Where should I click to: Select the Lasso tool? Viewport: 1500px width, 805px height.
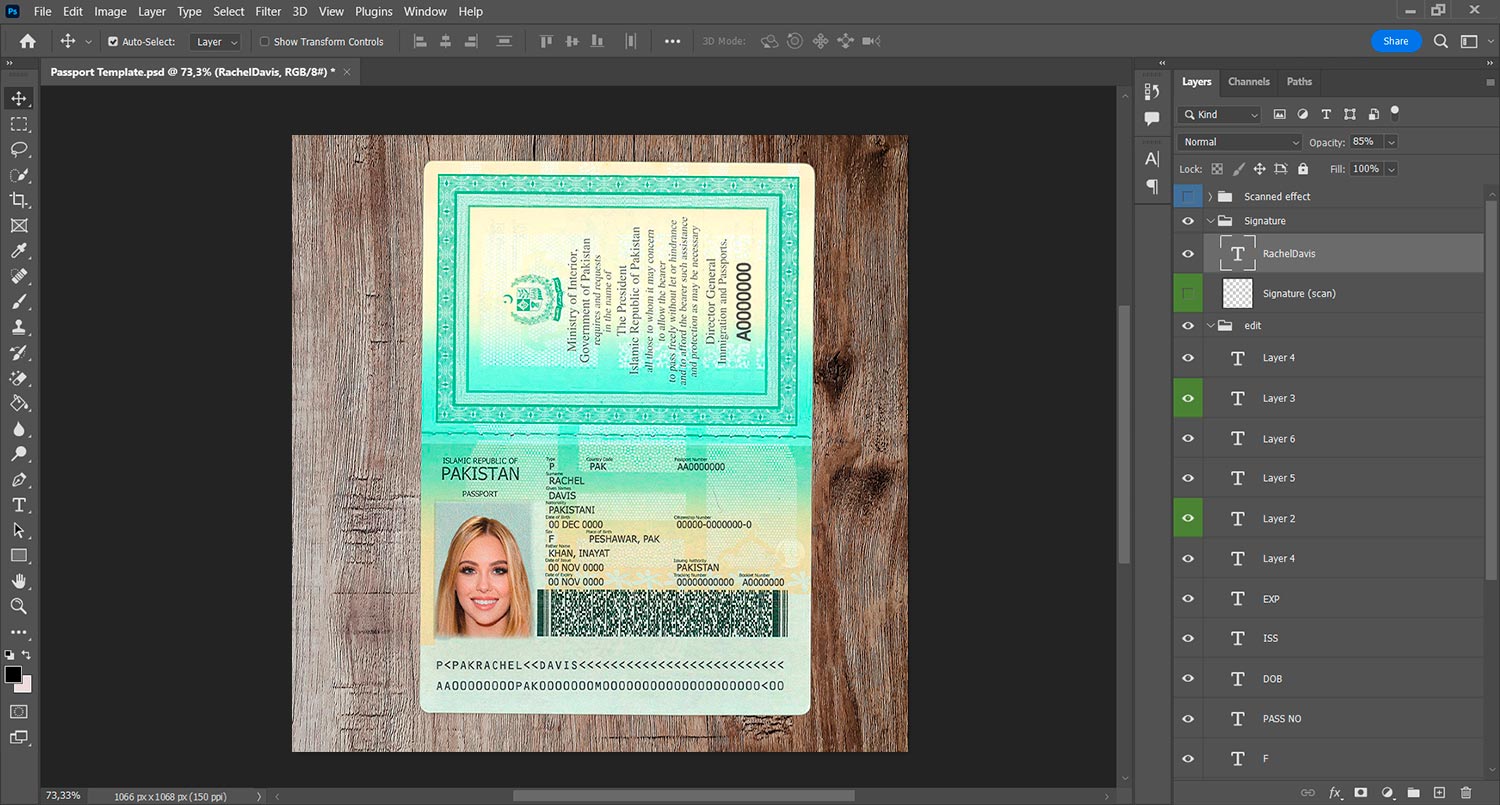pos(19,149)
